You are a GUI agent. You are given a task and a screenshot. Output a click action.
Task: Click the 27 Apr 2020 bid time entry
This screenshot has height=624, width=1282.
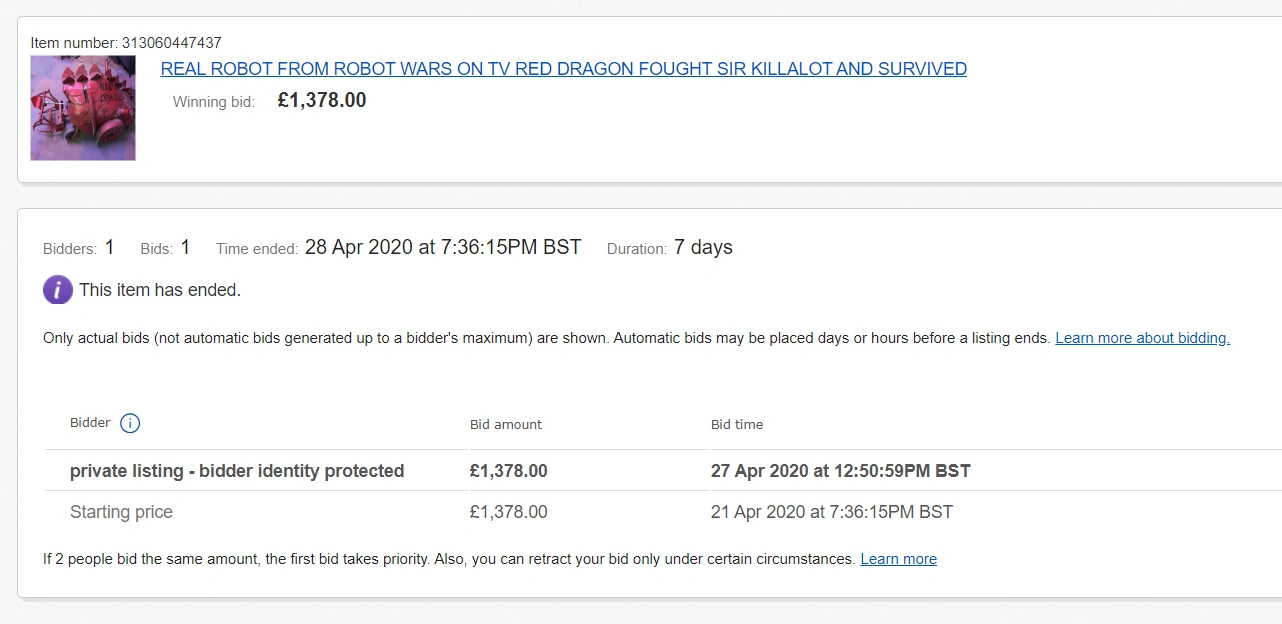coord(840,471)
